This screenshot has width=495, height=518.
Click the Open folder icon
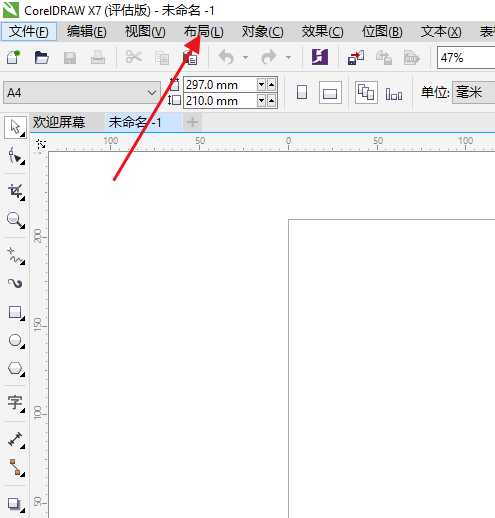pyautogui.click(x=42, y=57)
